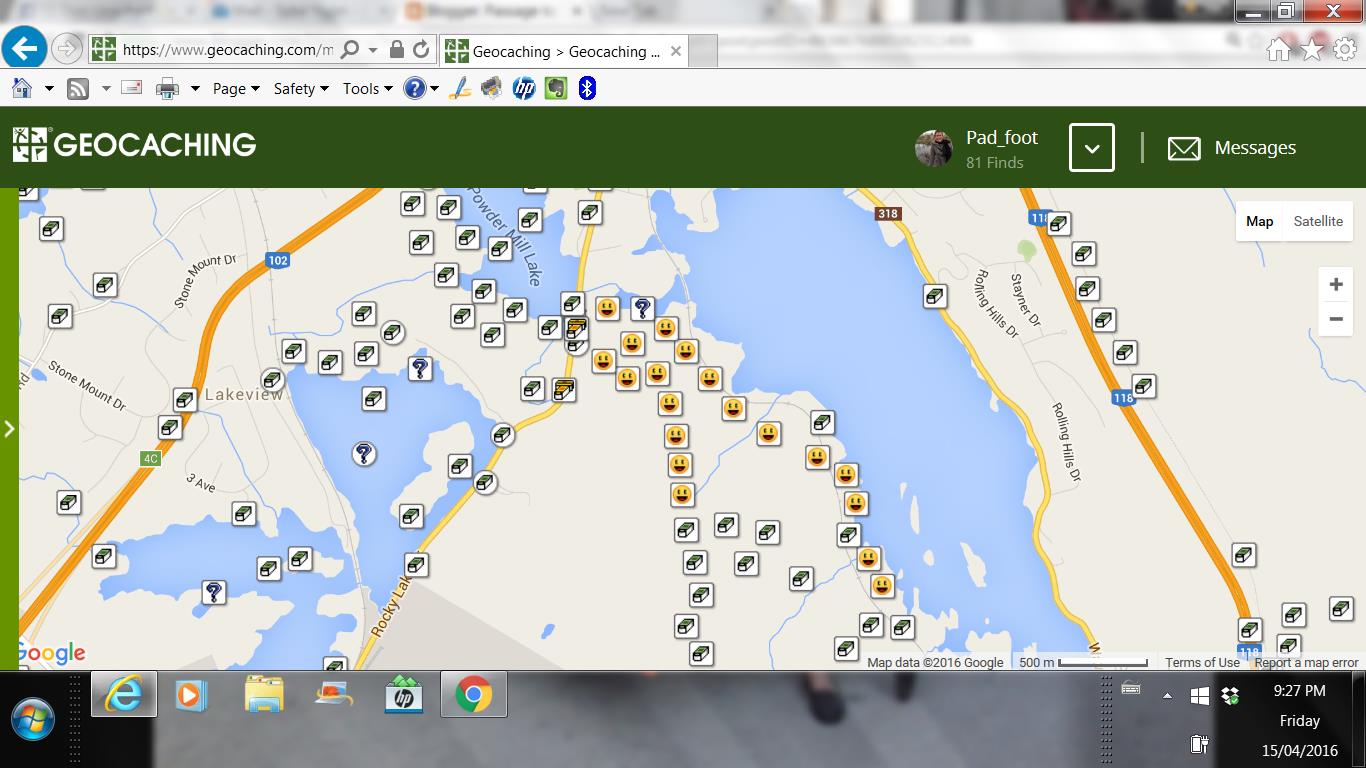The height and width of the screenshot is (768, 1366).
Task: Click the Home icon in the command bar
Action: (22, 88)
